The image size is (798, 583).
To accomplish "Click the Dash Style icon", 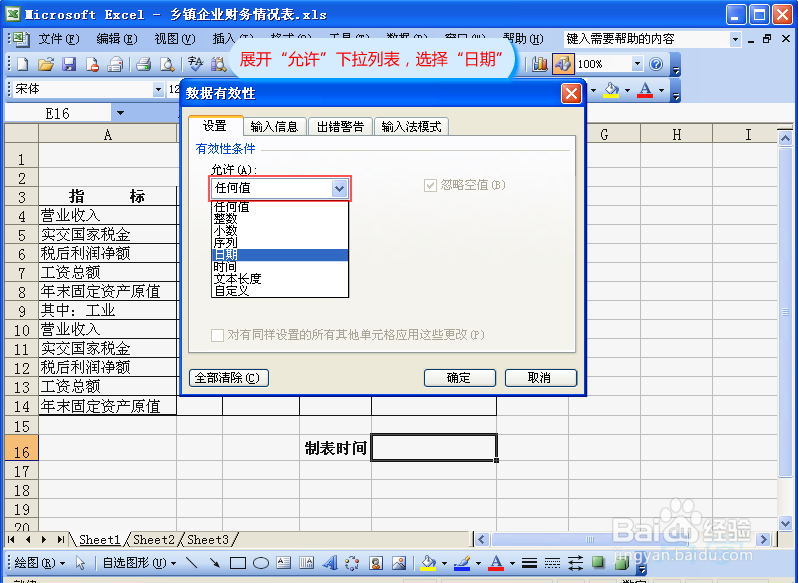I will [552, 563].
